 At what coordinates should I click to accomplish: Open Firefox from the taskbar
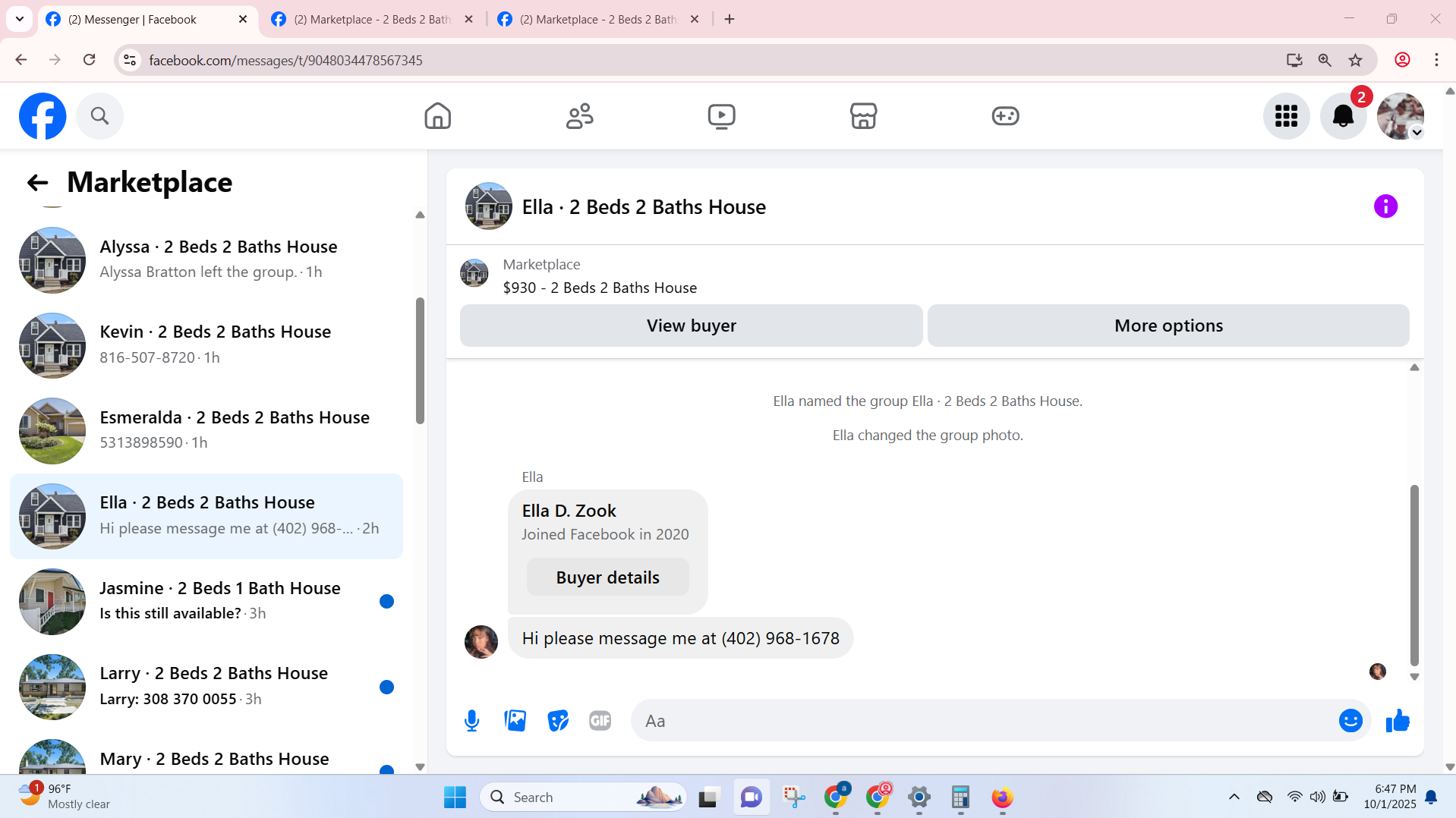click(x=1002, y=797)
